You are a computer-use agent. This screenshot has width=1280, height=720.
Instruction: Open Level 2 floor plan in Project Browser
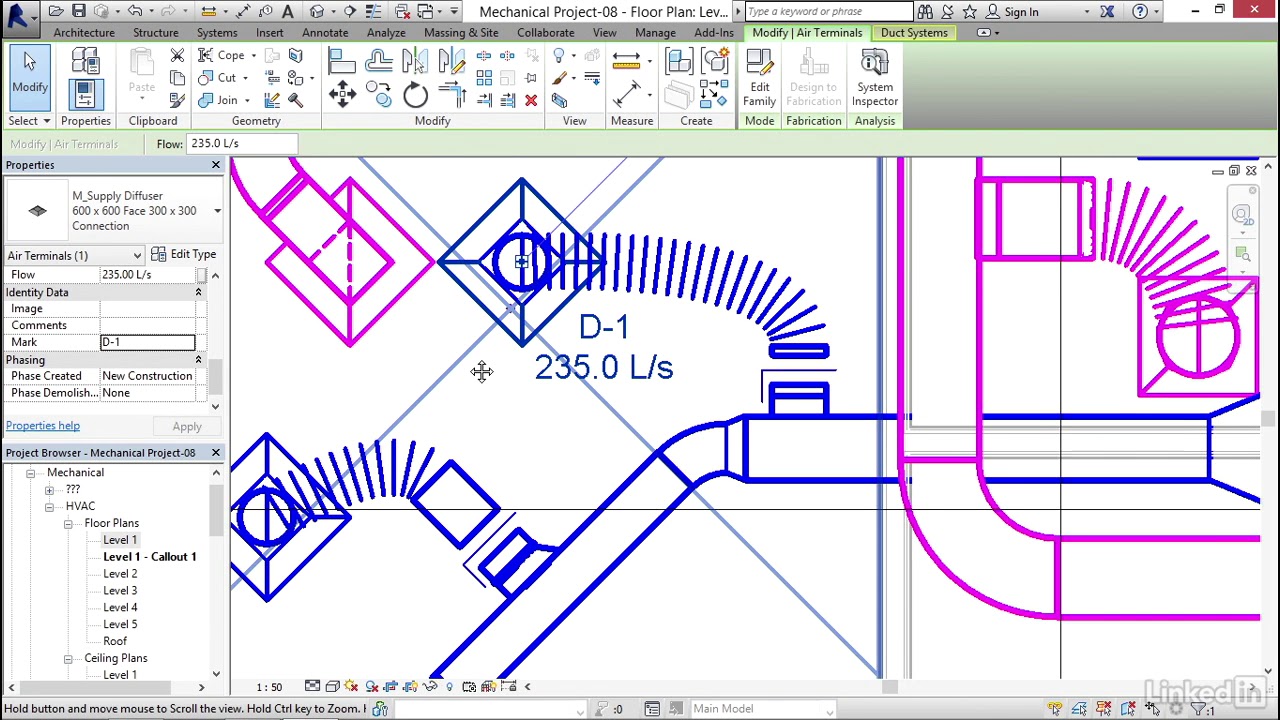click(x=120, y=574)
